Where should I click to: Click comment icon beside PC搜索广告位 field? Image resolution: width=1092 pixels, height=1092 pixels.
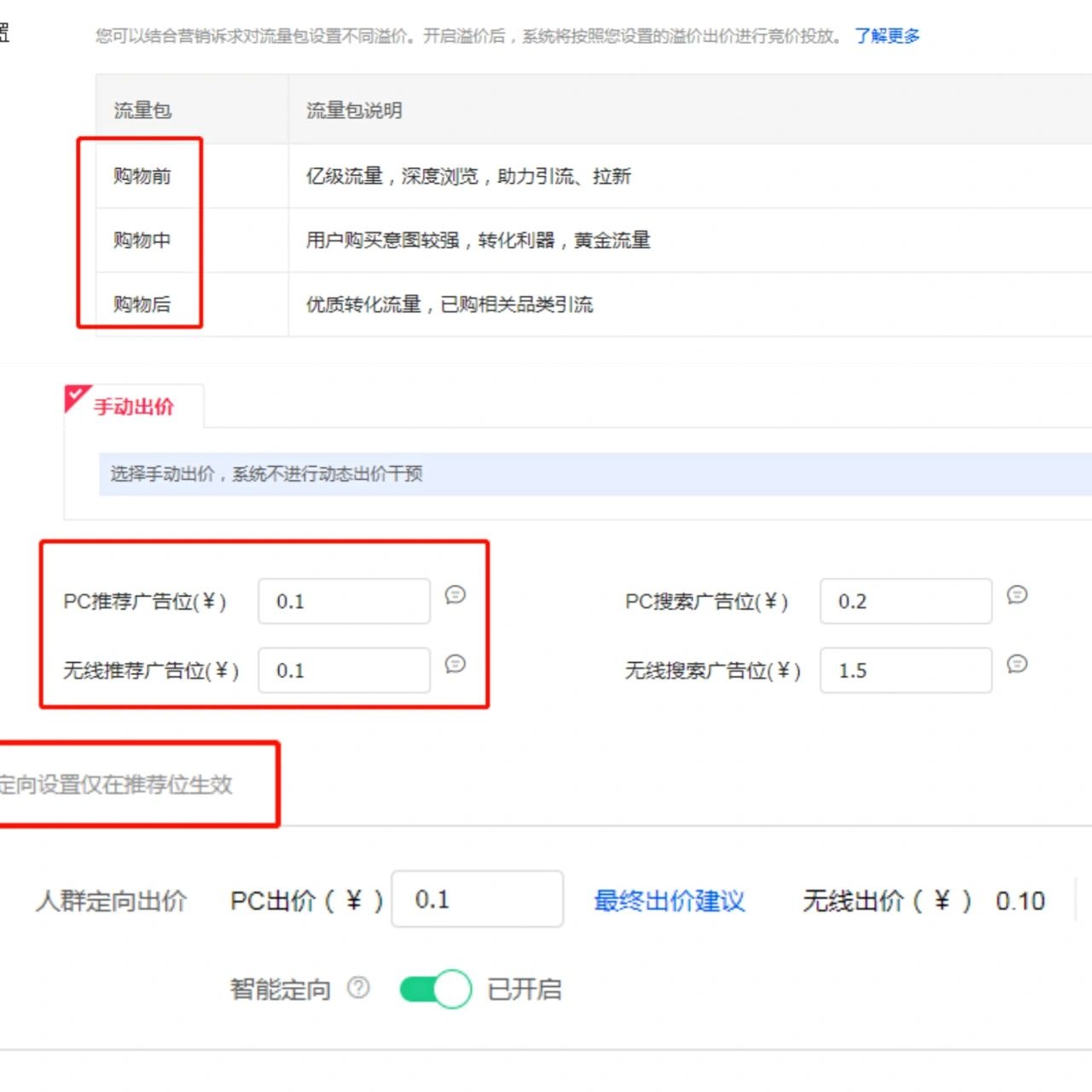[x=1017, y=595]
